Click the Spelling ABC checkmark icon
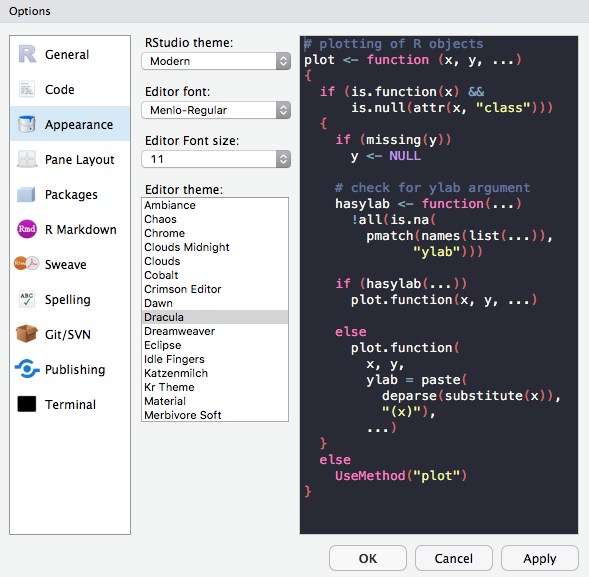 27,299
